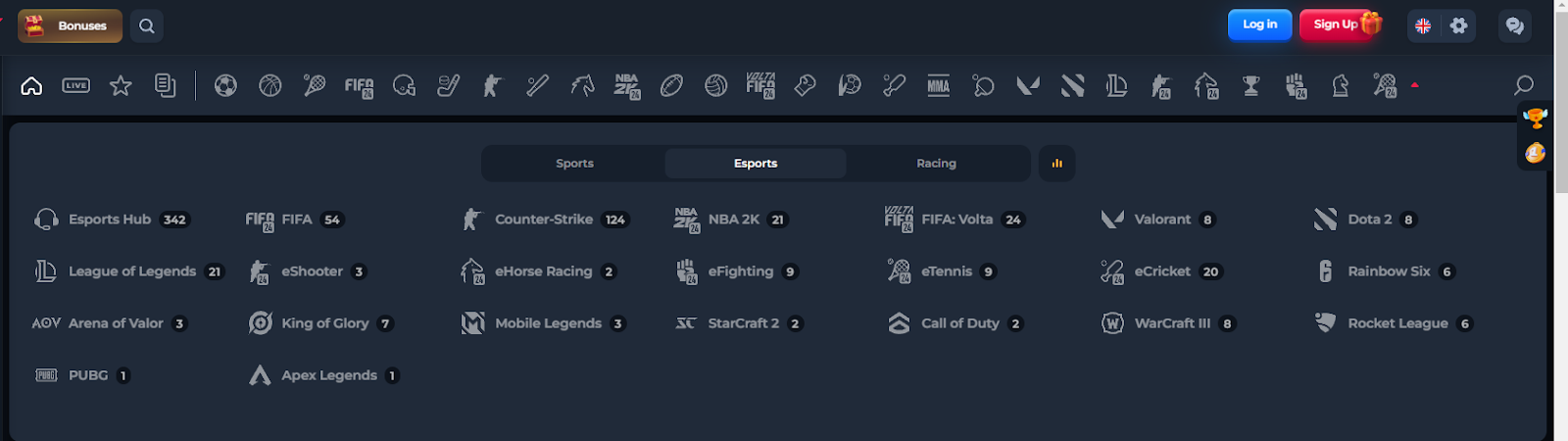Select Counter-Strike soldier icon in top bar
This screenshot has height=441, width=1568.
492,85
